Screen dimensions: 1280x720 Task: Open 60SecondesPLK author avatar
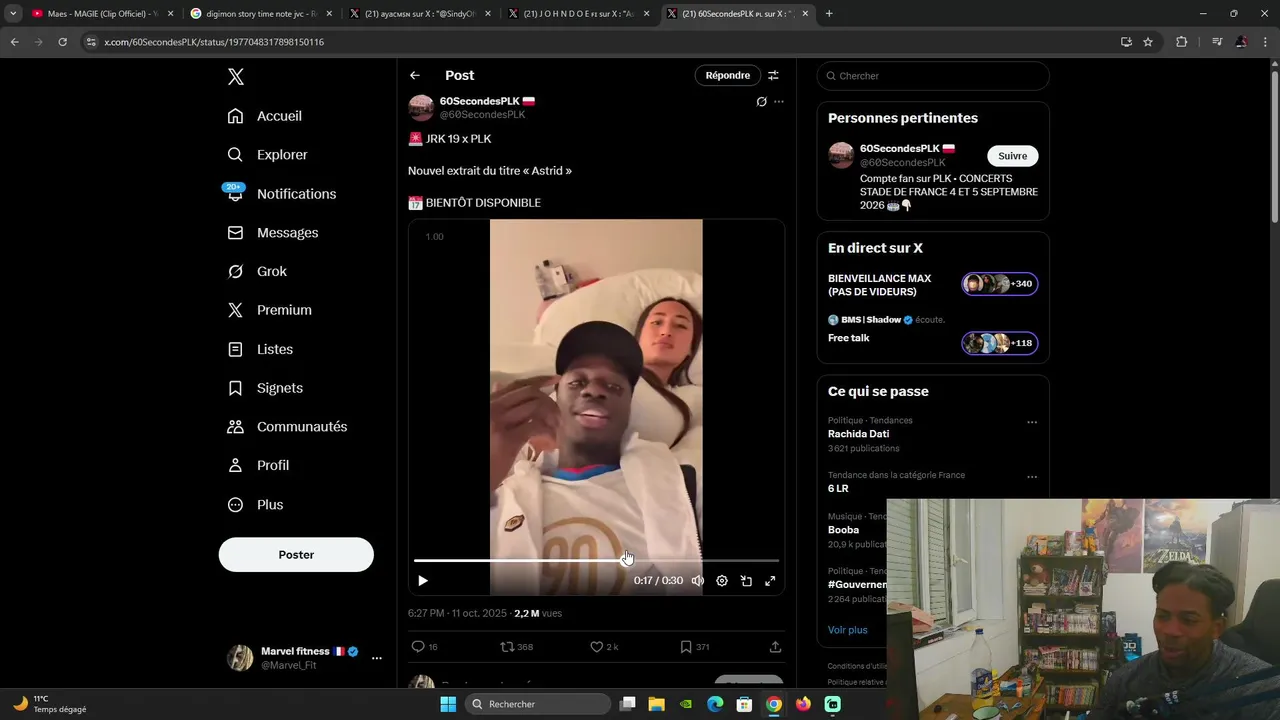point(421,108)
